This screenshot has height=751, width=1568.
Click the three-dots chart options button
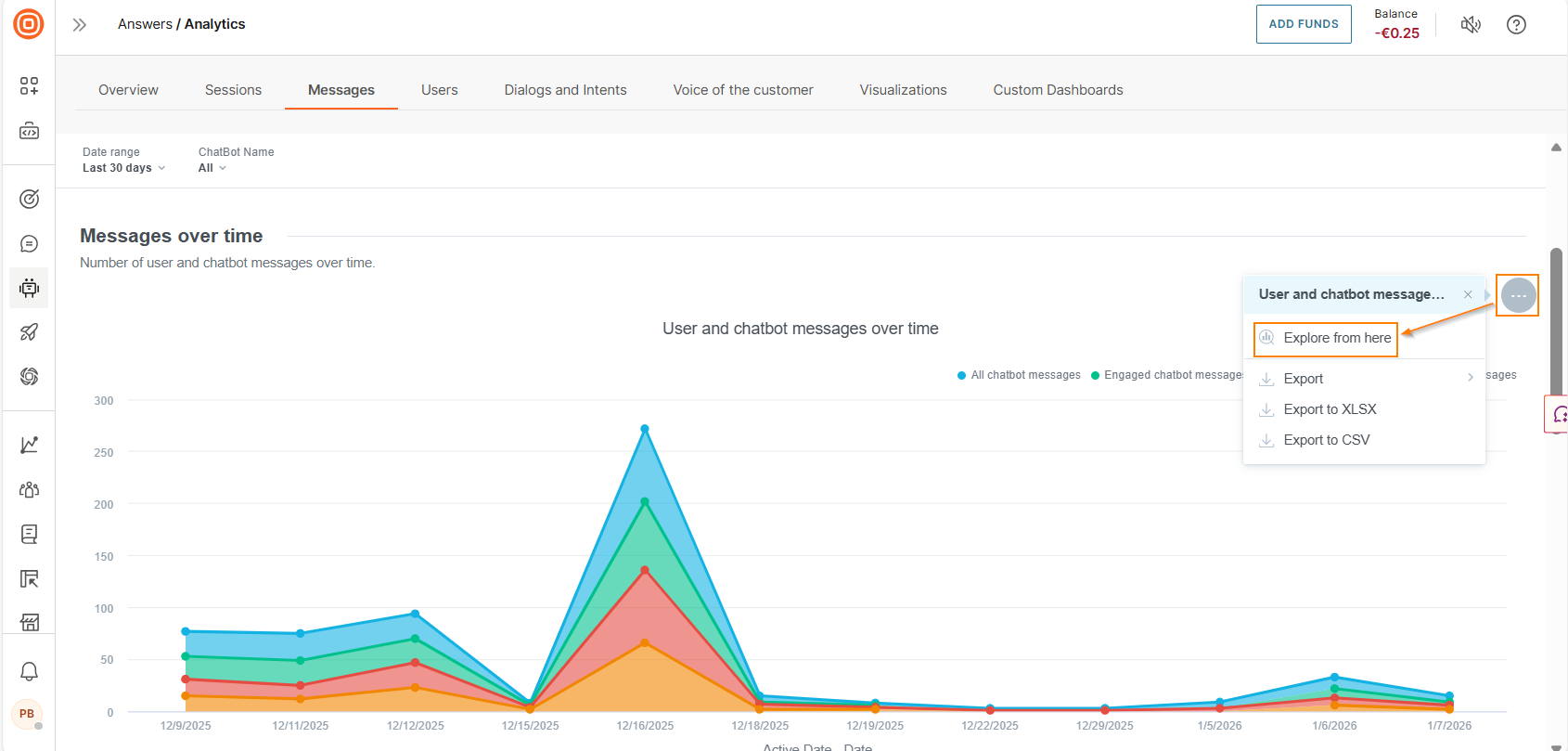click(1518, 295)
